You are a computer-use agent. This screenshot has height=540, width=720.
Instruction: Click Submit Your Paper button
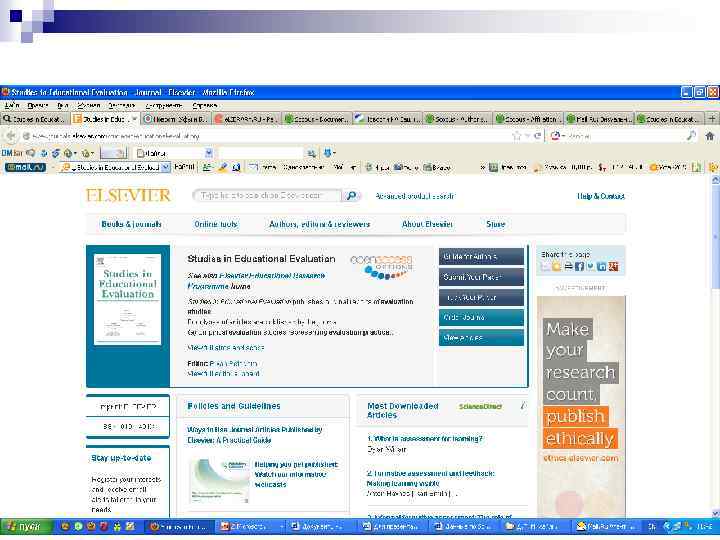point(481,277)
